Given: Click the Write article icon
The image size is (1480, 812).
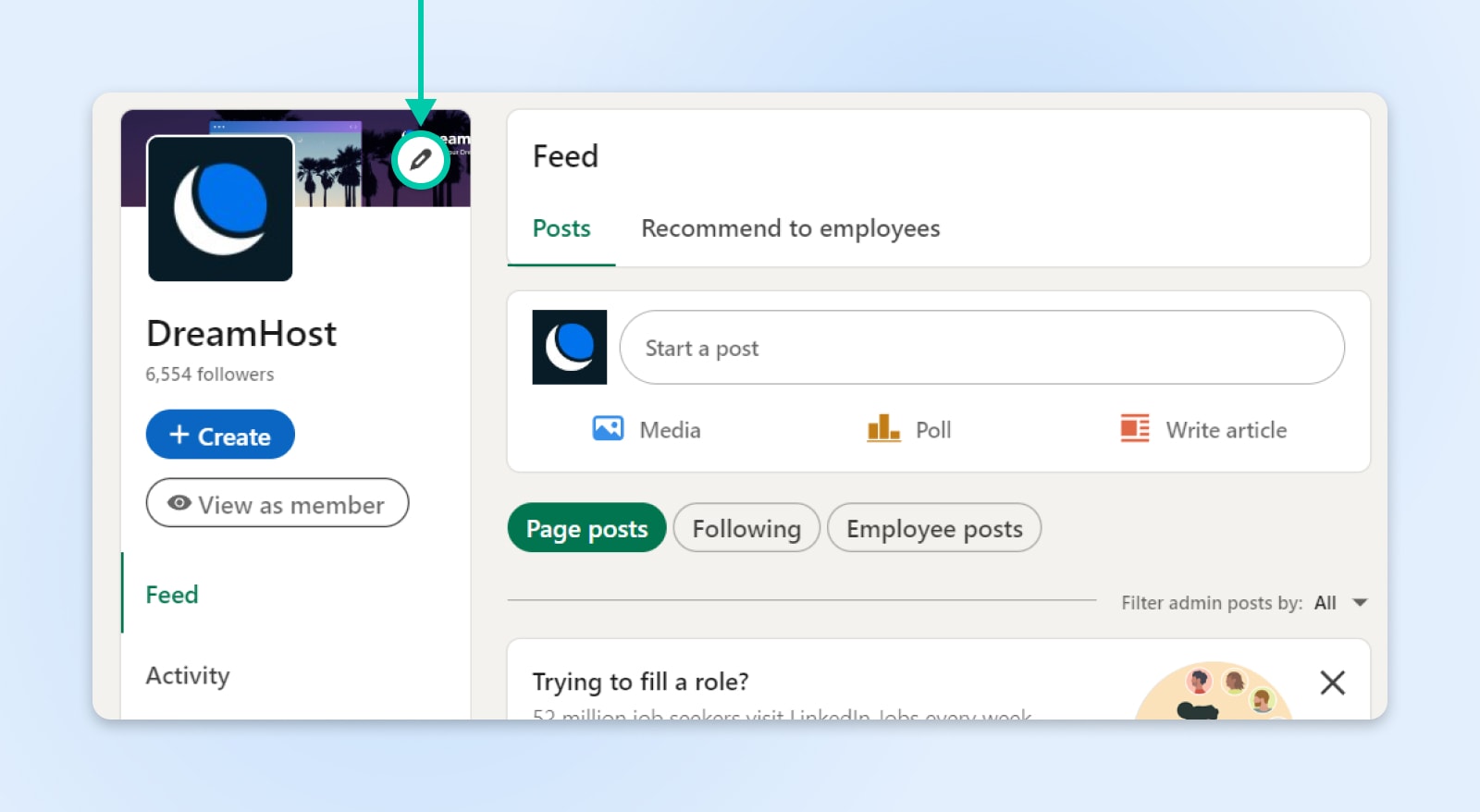Looking at the screenshot, I should pyautogui.click(x=1135, y=429).
